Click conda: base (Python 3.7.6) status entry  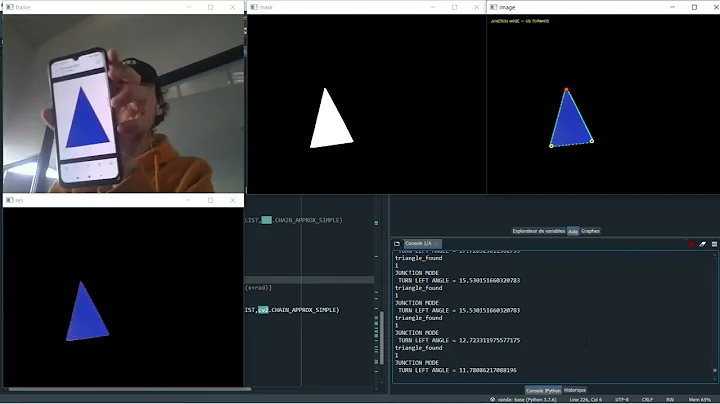click(527, 399)
